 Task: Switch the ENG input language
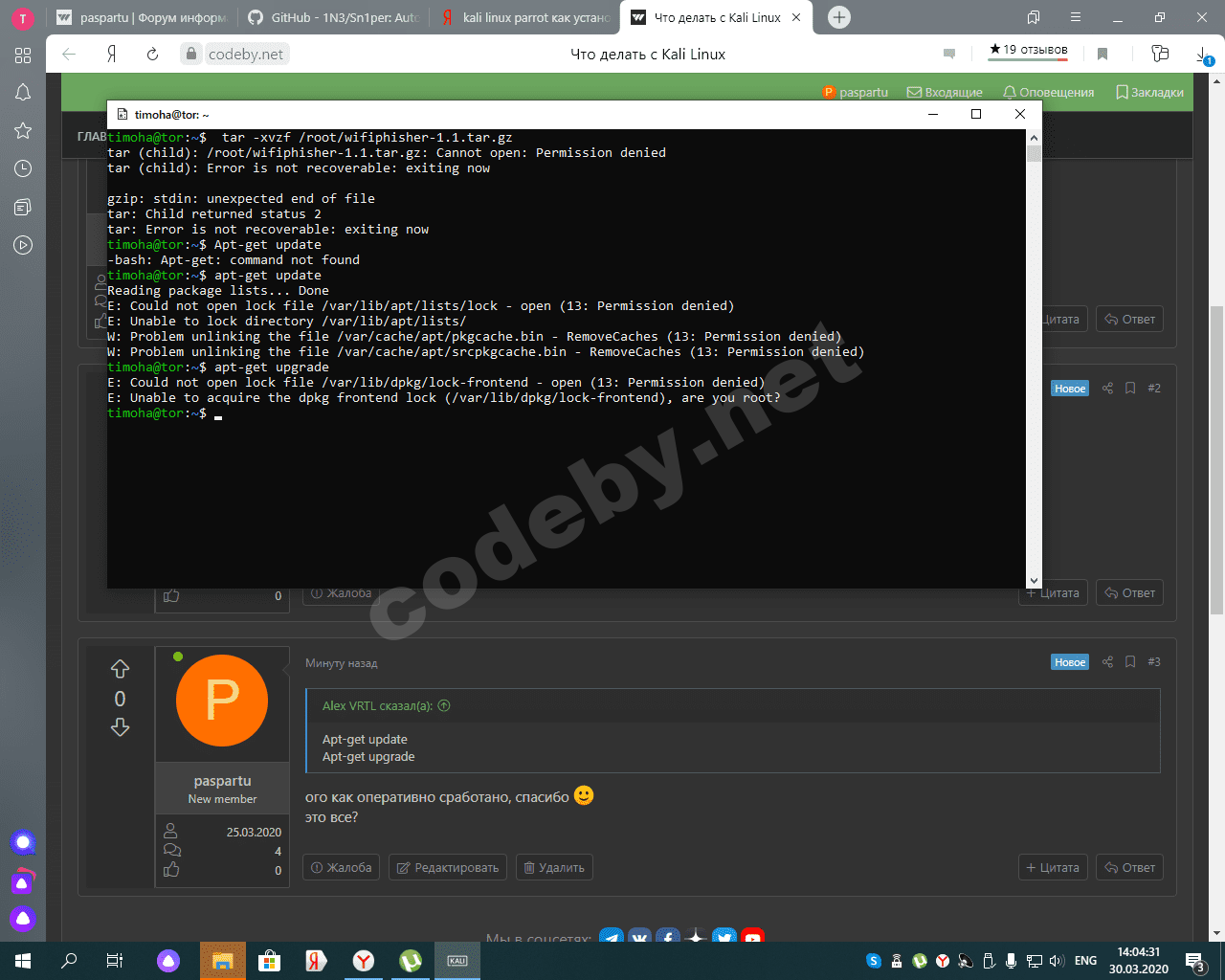(x=1086, y=961)
